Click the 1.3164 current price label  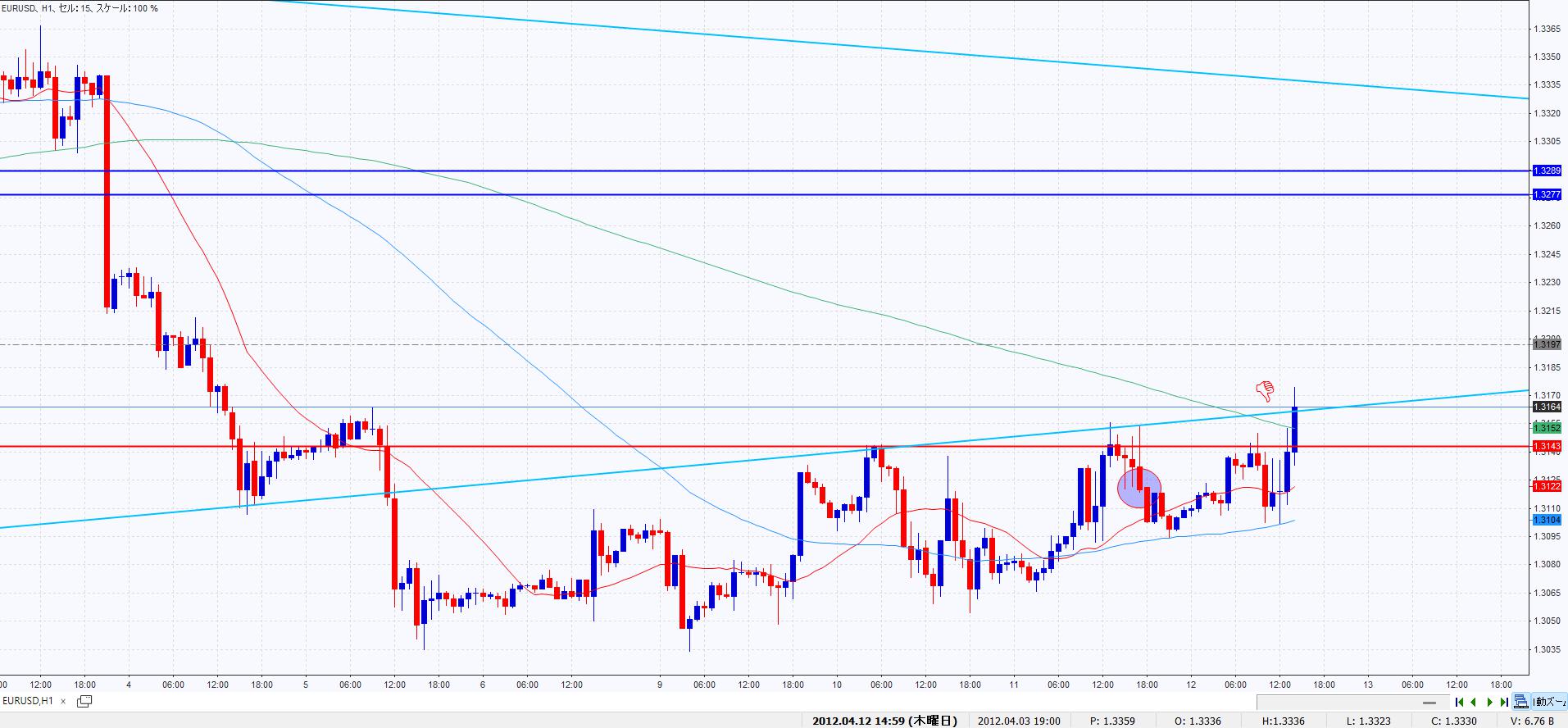tap(1547, 407)
